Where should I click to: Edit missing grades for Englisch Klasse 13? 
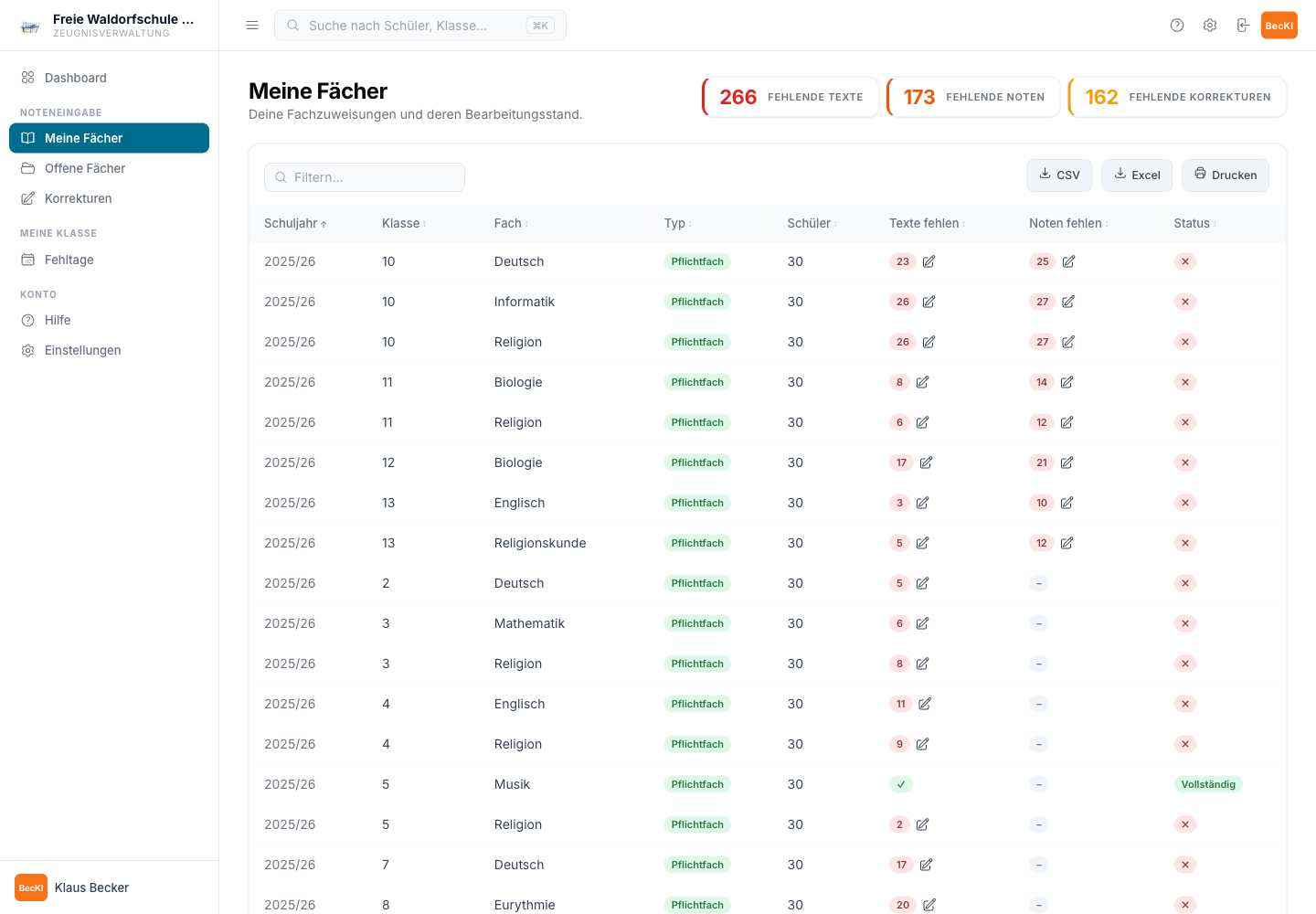click(1067, 503)
